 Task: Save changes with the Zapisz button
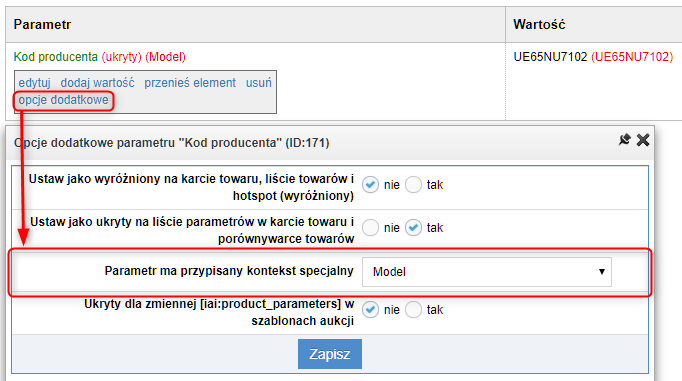[330, 354]
